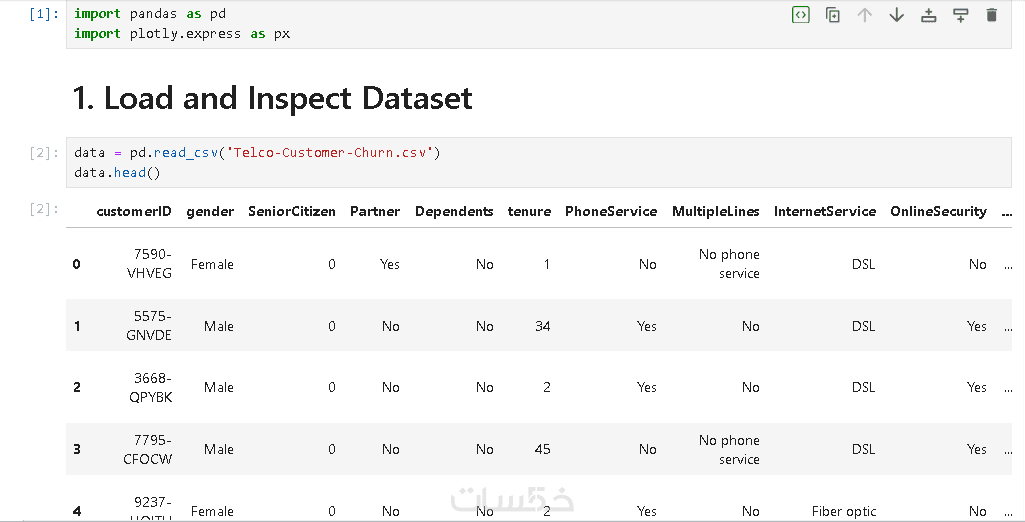1025x522 pixels.
Task: Click the [1] input cell prompt
Action: [44, 14]
